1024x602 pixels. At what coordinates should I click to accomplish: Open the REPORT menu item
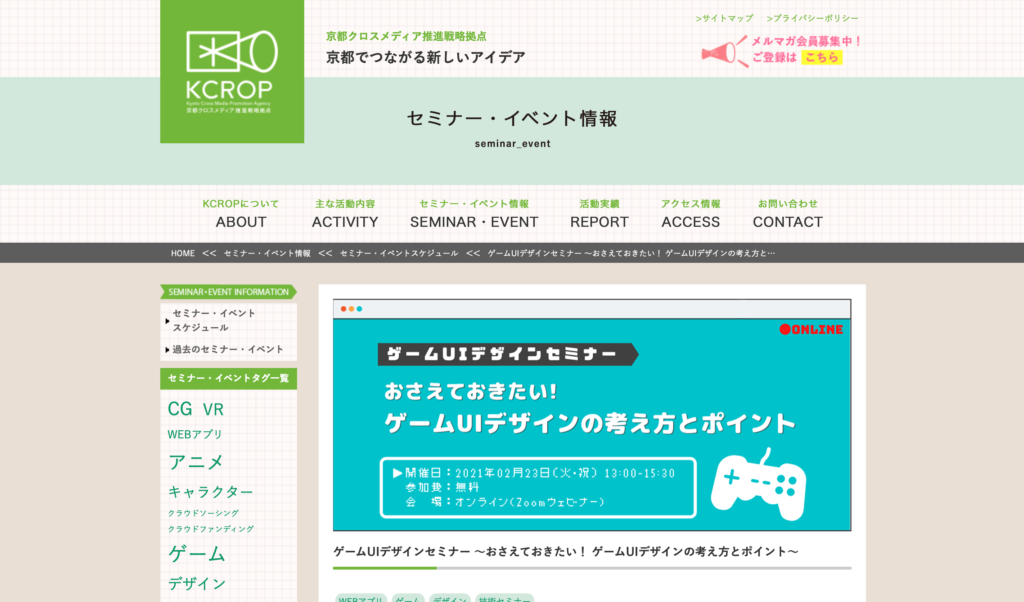[599, 214]
